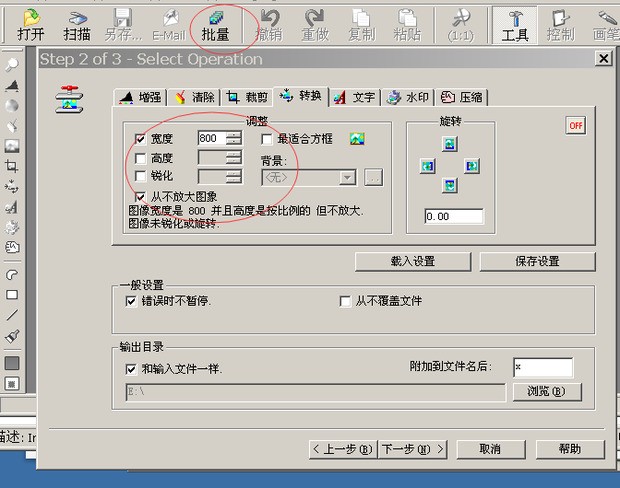
Task: Uncheck the 和输入文件一样 checkbox
Action: tap(131, 369)
